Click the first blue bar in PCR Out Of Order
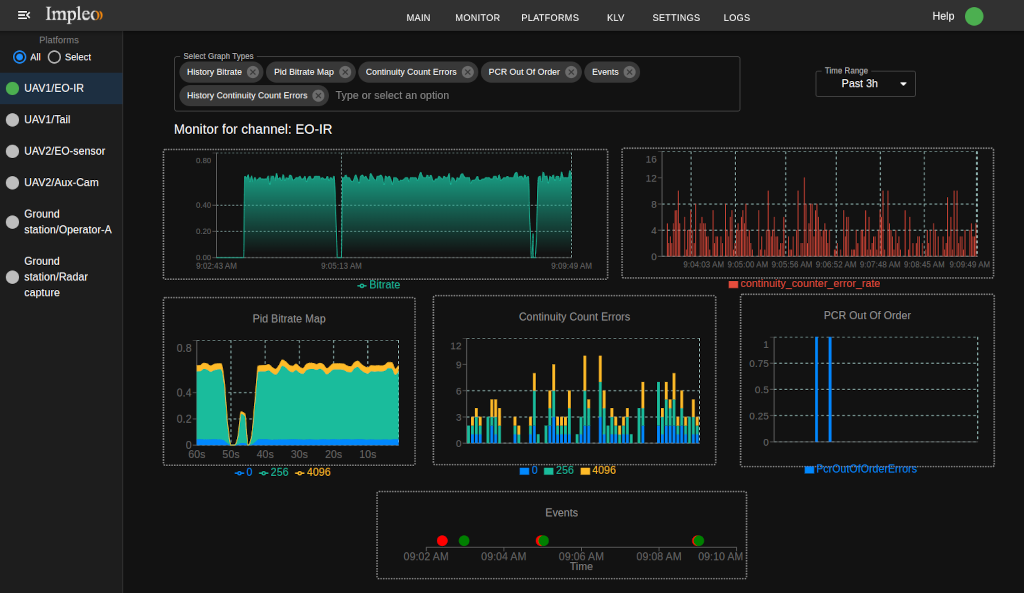Image resolution: width=1024 pixels, height=593 pixels. click(816, 390)
